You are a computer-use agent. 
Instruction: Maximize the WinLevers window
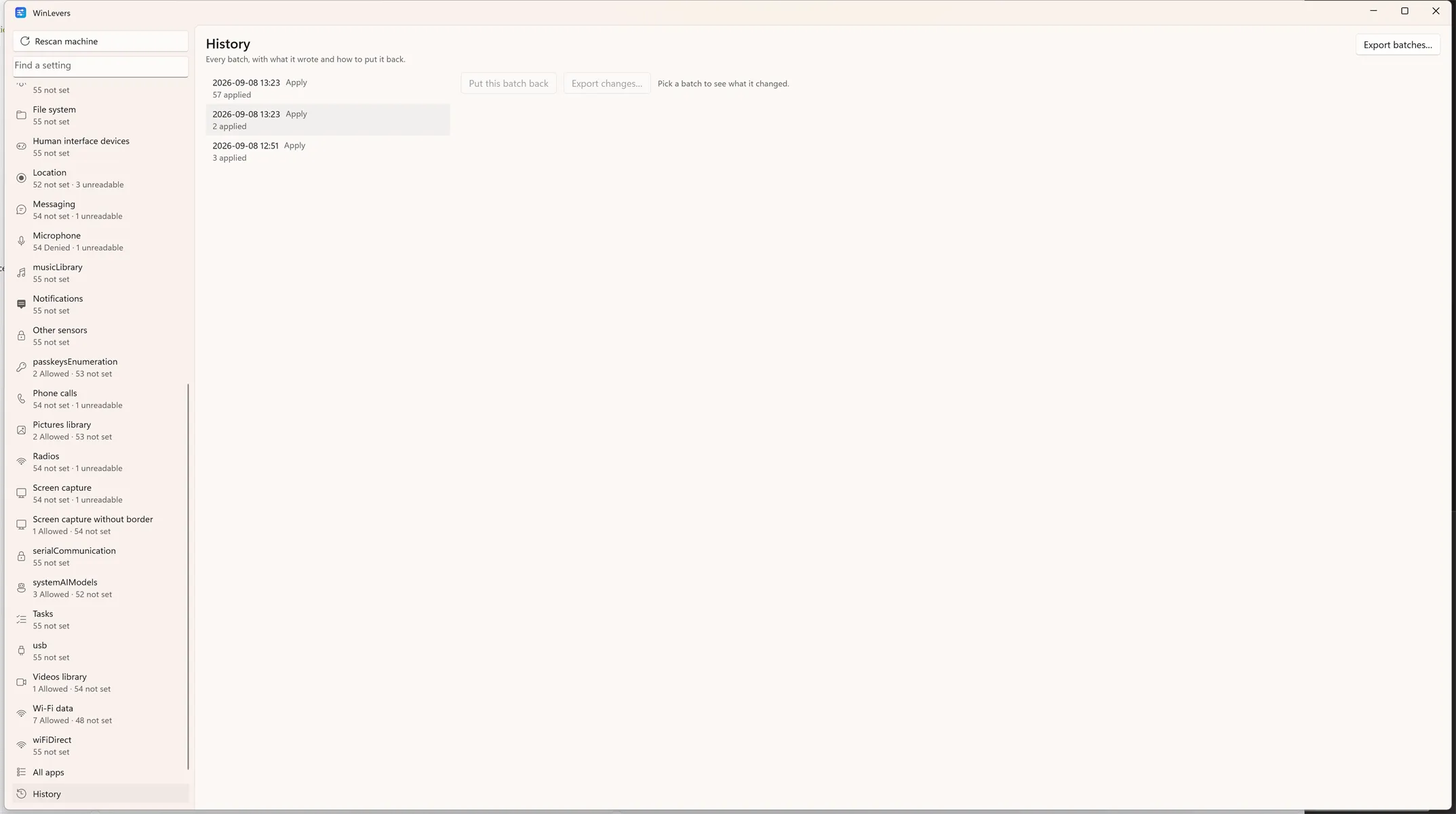tap(1404, 11)
